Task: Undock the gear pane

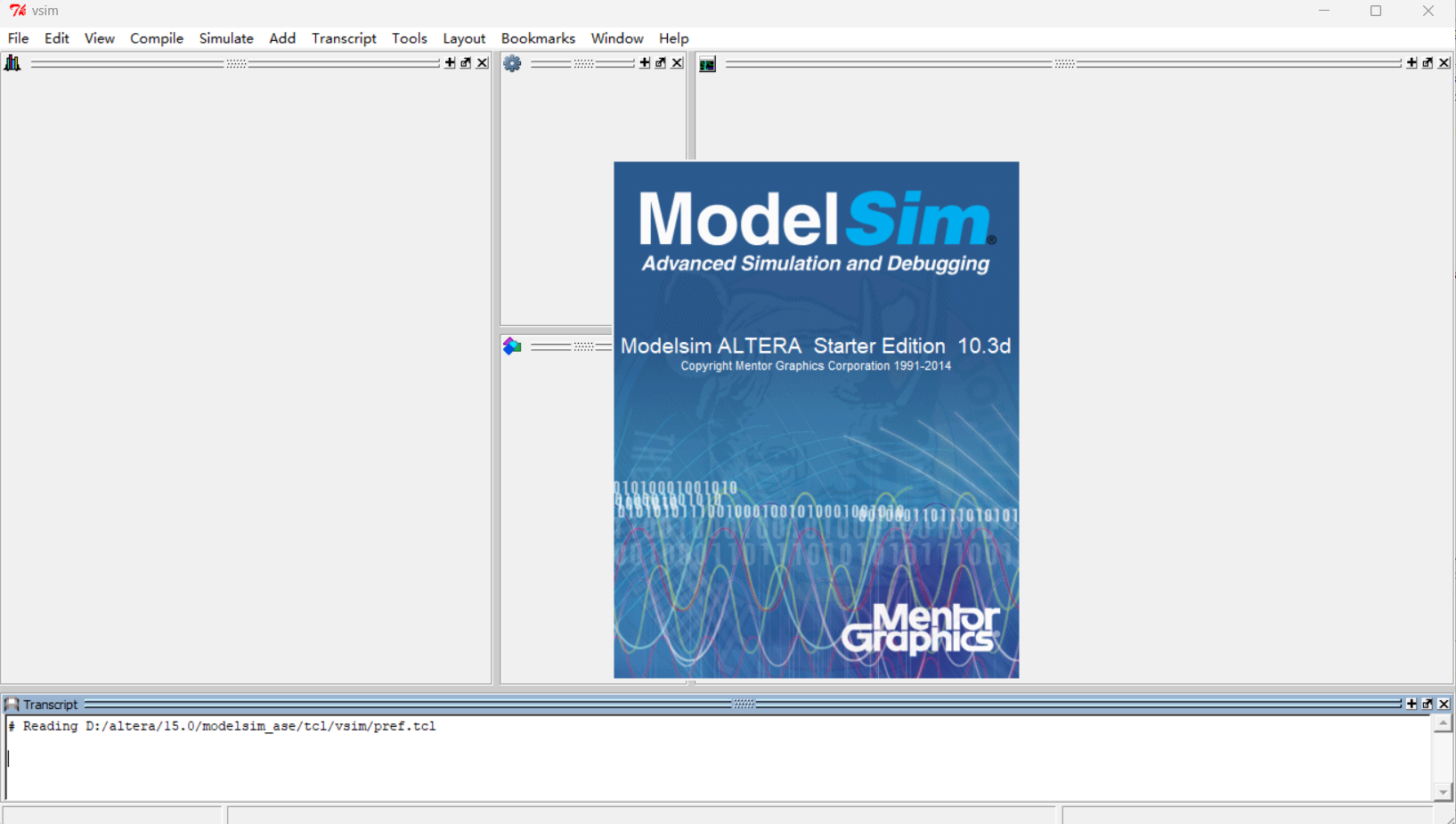Action: pyautogui.click(x=661, y=63)
